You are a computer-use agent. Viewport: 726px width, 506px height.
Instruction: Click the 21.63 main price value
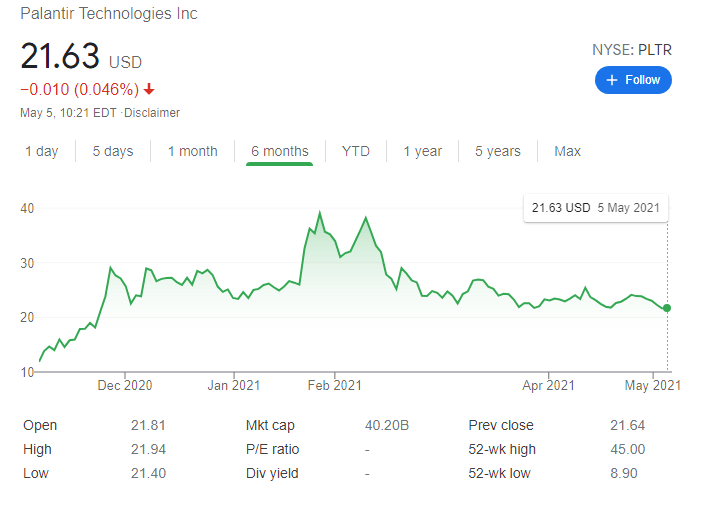60,56
